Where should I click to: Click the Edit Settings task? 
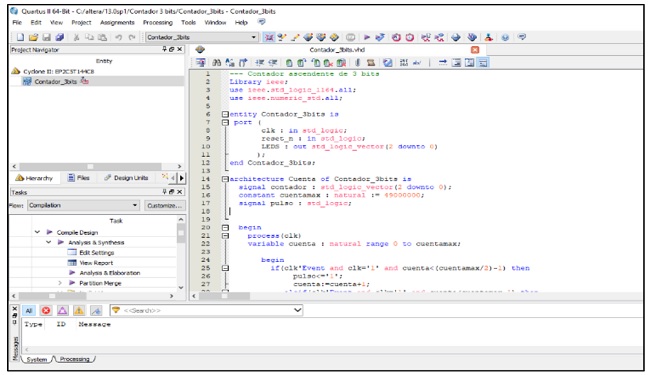pos(97,252)
